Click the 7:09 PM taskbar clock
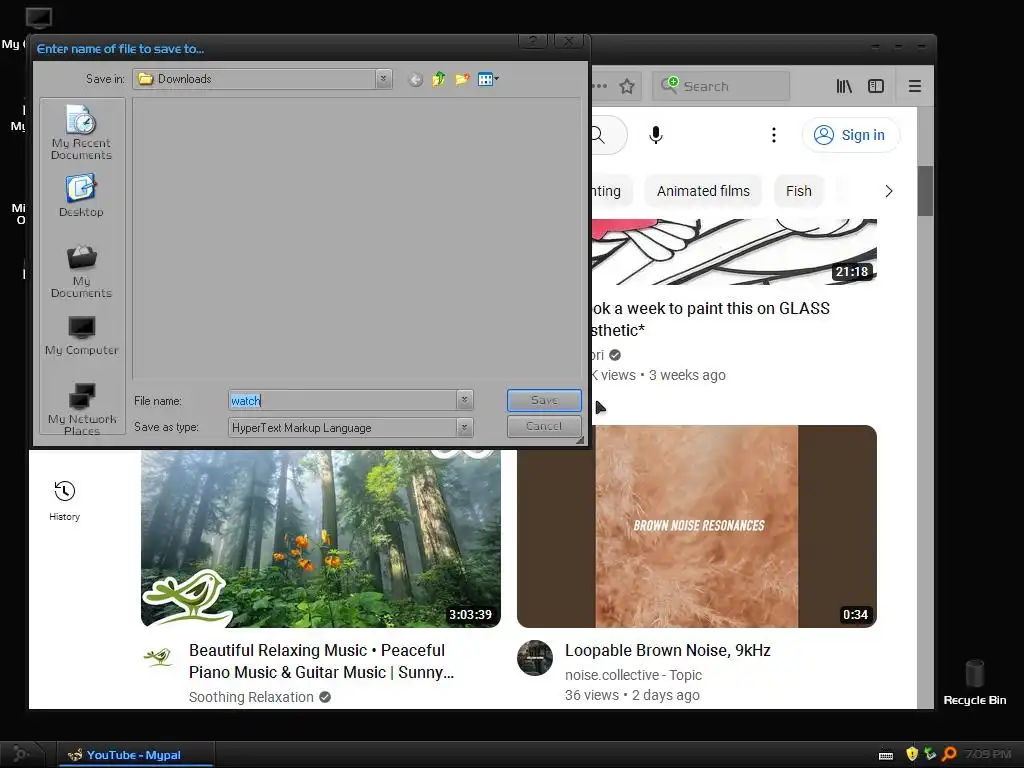 [988, 754]
